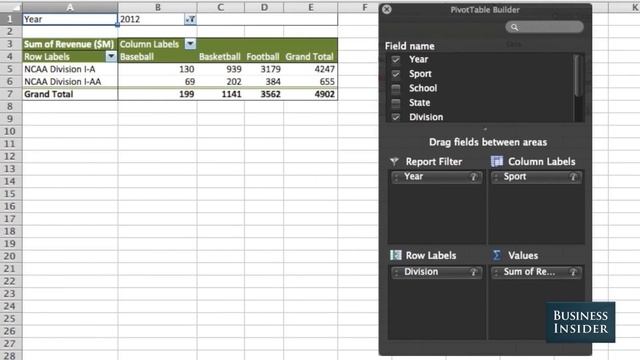Click the cell with value 69
This screenshot has width=640, height=360.
coord(158,82)
